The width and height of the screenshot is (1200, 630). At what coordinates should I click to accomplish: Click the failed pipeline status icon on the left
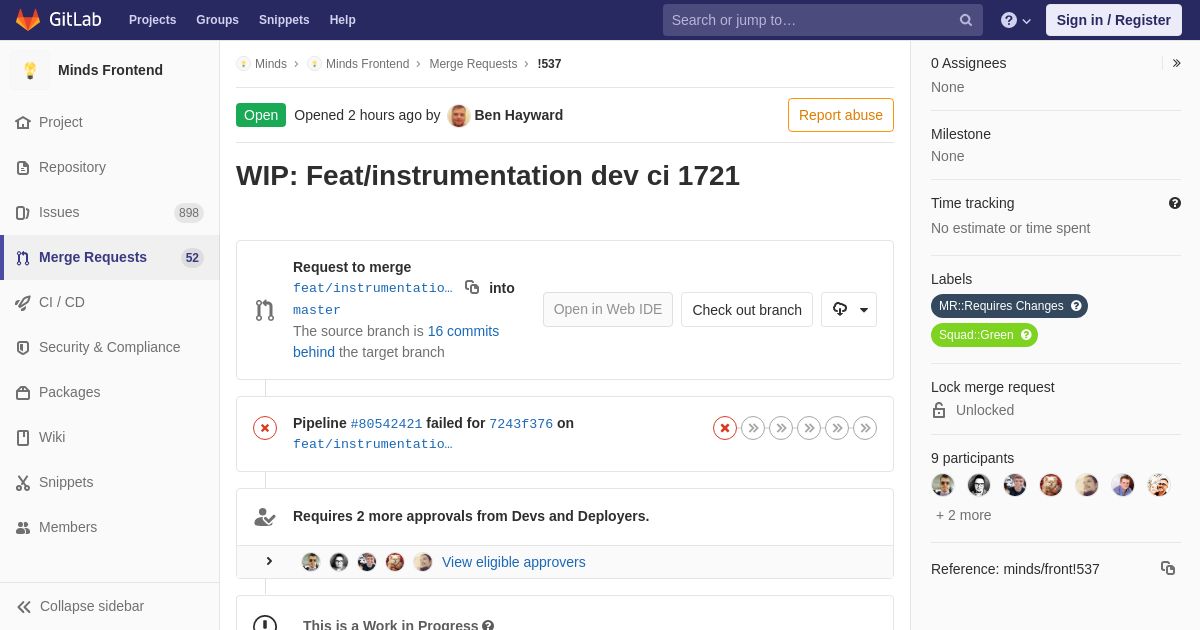tap(265, 428)
